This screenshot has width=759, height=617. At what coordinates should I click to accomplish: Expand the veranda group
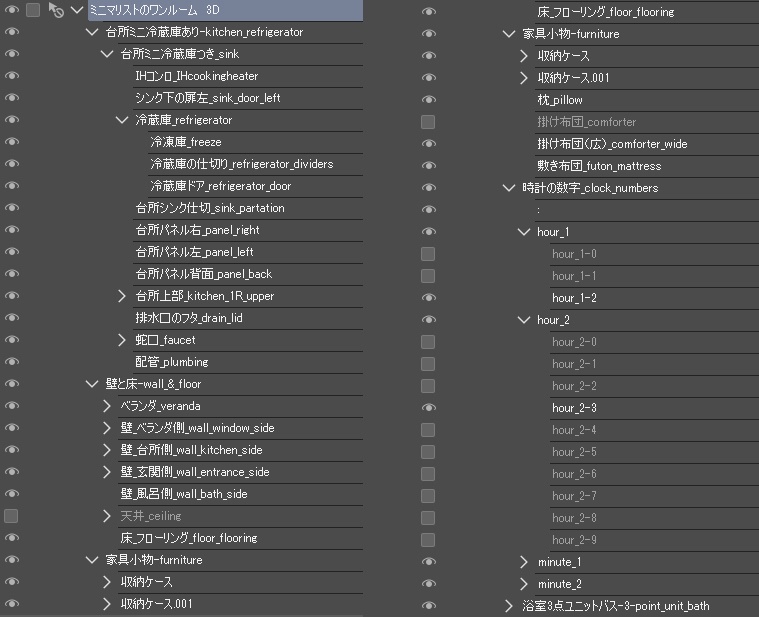[x=108, y=406]
